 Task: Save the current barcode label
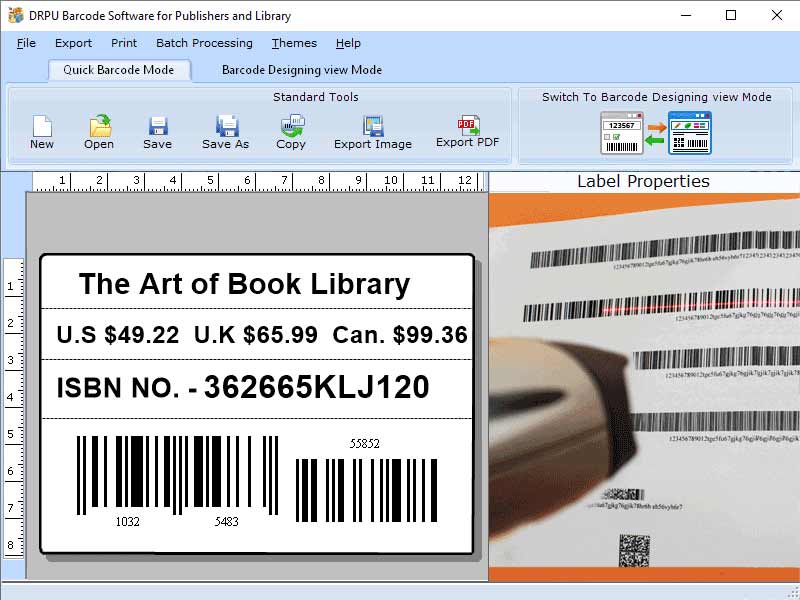(157, 131)
